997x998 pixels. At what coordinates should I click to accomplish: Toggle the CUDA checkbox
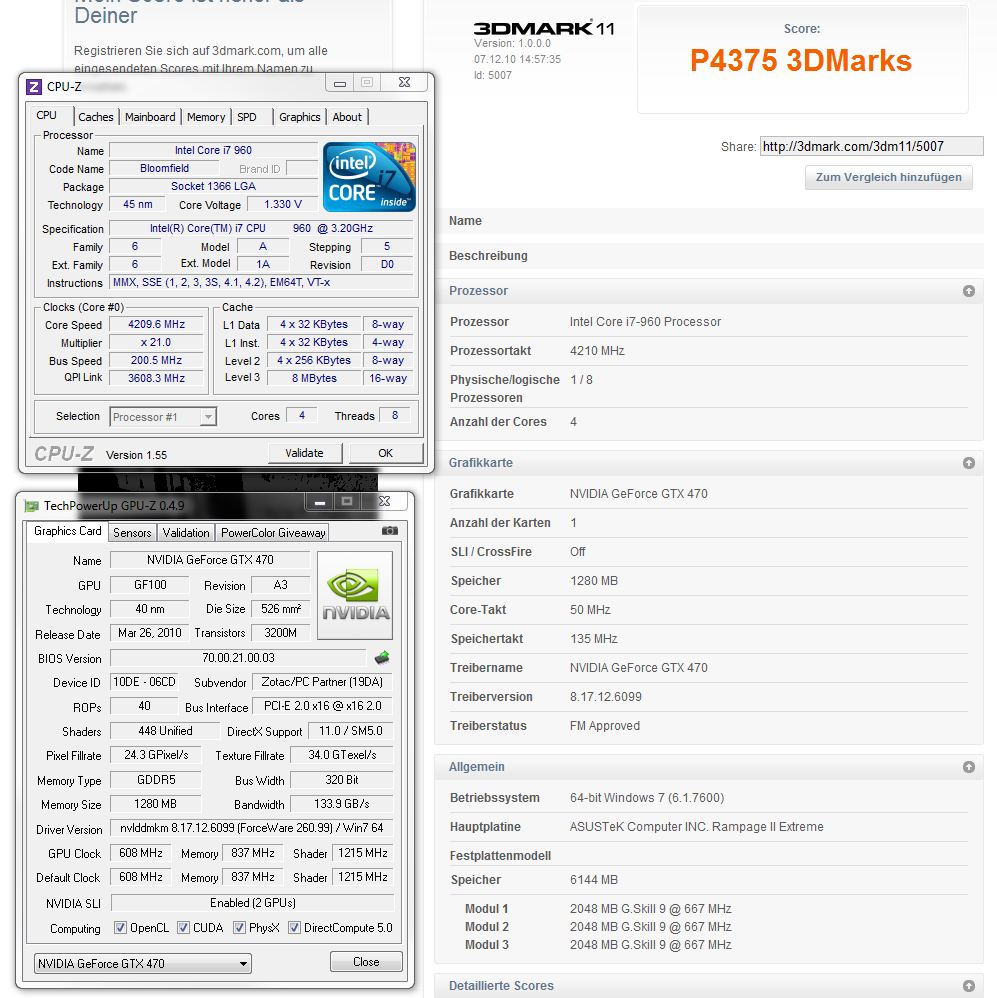coord(184,928)
